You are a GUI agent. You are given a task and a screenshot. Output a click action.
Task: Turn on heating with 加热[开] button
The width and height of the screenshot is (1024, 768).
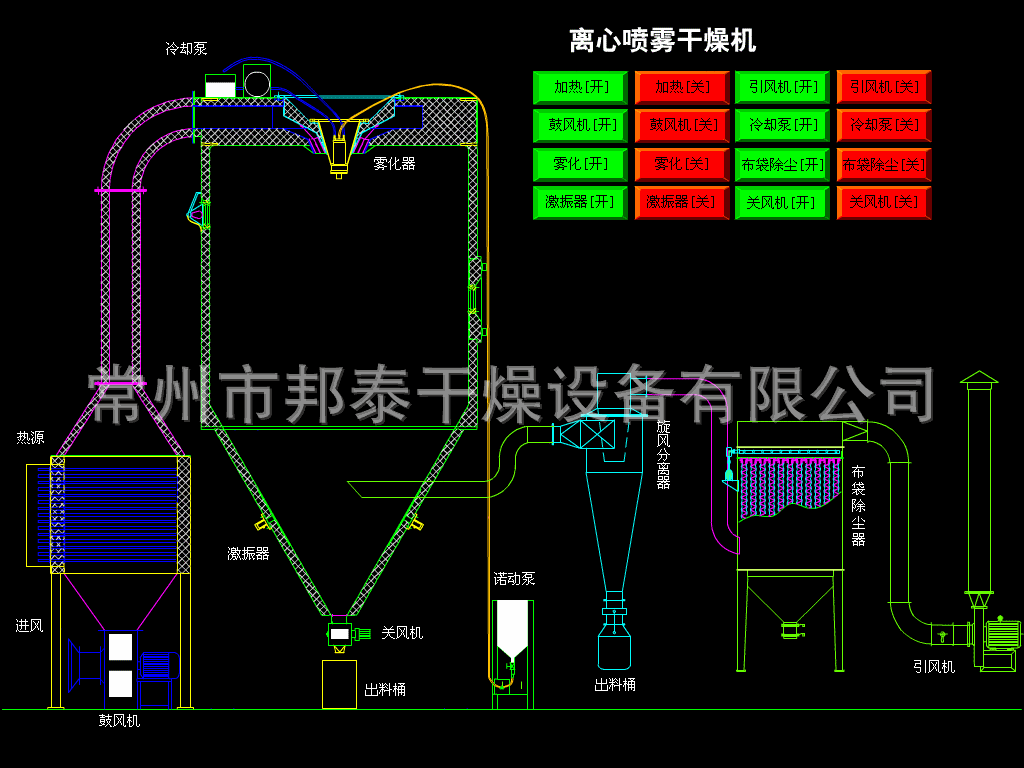tap(578, 88)
